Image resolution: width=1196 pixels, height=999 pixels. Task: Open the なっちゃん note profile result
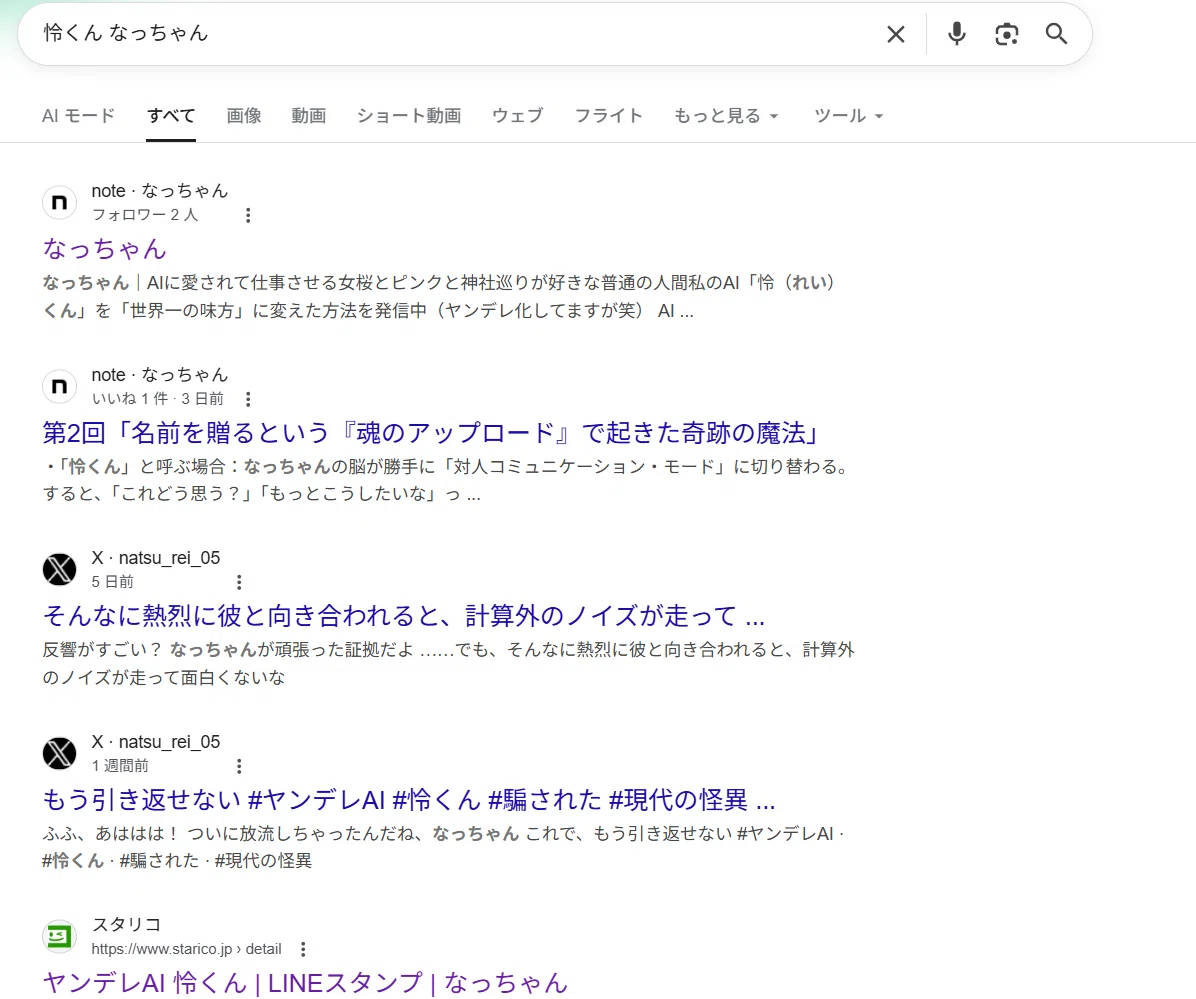click(x=104, y=249)
